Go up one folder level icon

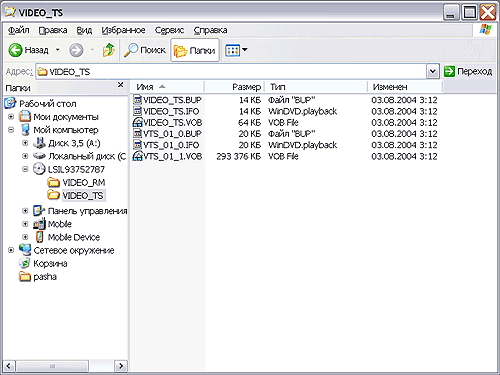tap(109, 50)
